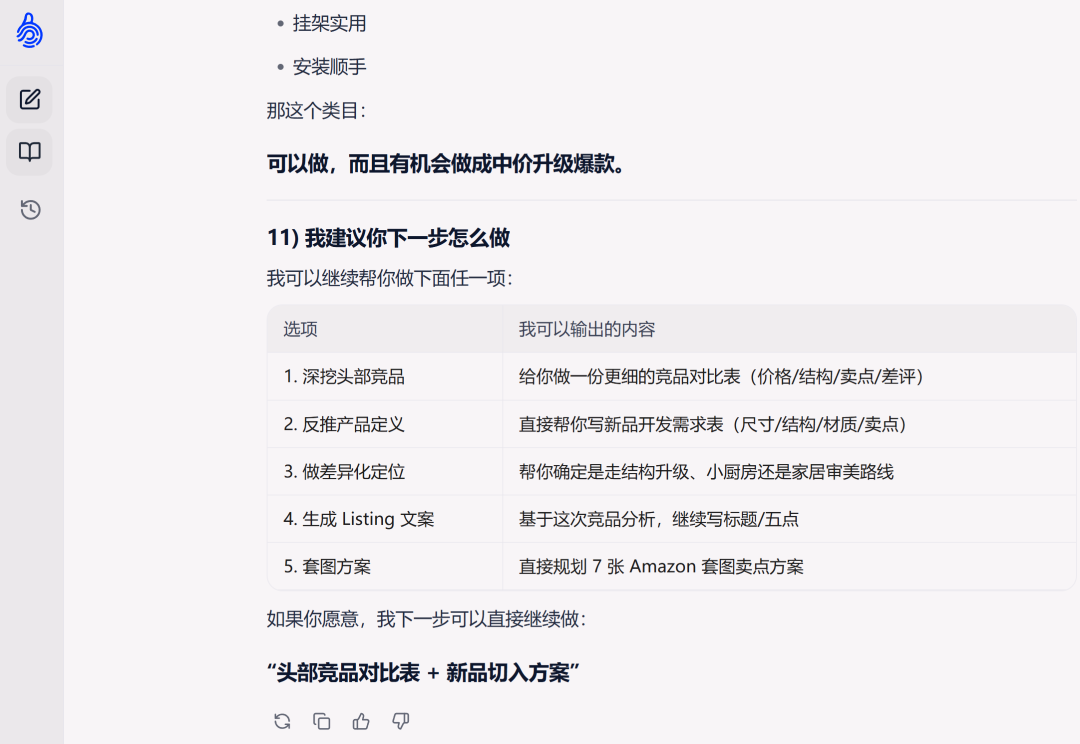Image resolution: width=1080 pixels, height=744 pixels.
Task: Click the heading '11) 我建议你下一步怎么做'
Action: click(388, 238)
